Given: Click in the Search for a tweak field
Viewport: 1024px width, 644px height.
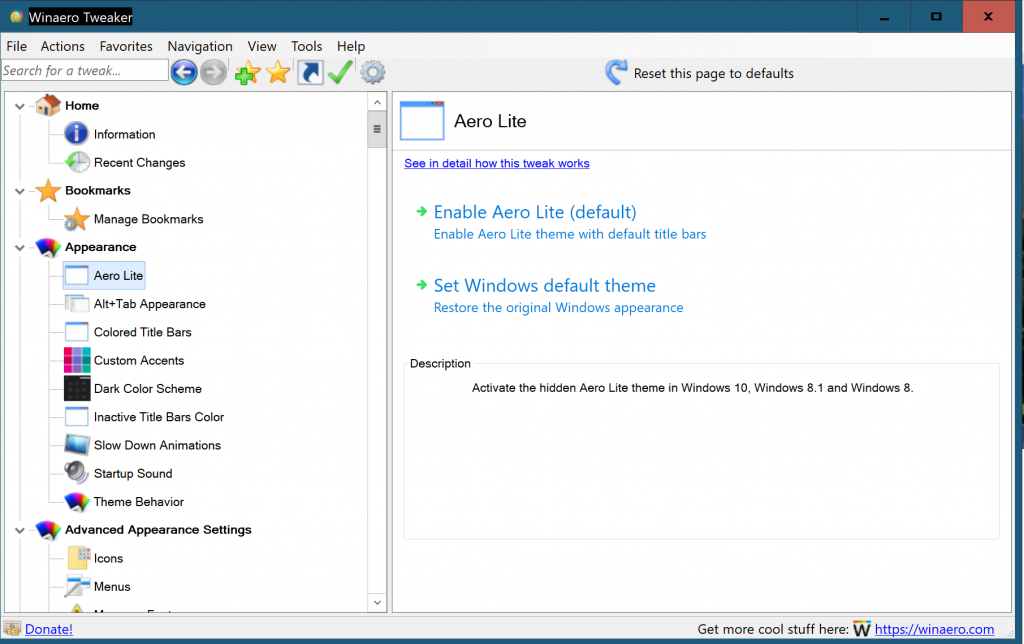Looking at the screenshot, I should [x=85, y=71].
